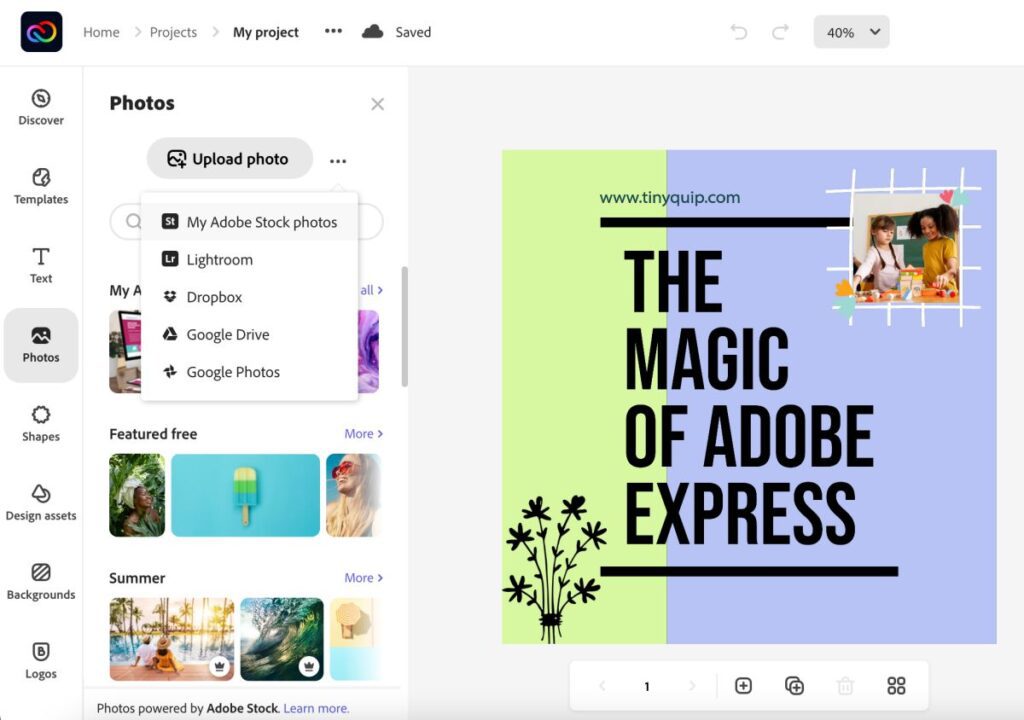The image size is (1024, 720).
Task: Click the Redo icon
Action: point(779,31)
